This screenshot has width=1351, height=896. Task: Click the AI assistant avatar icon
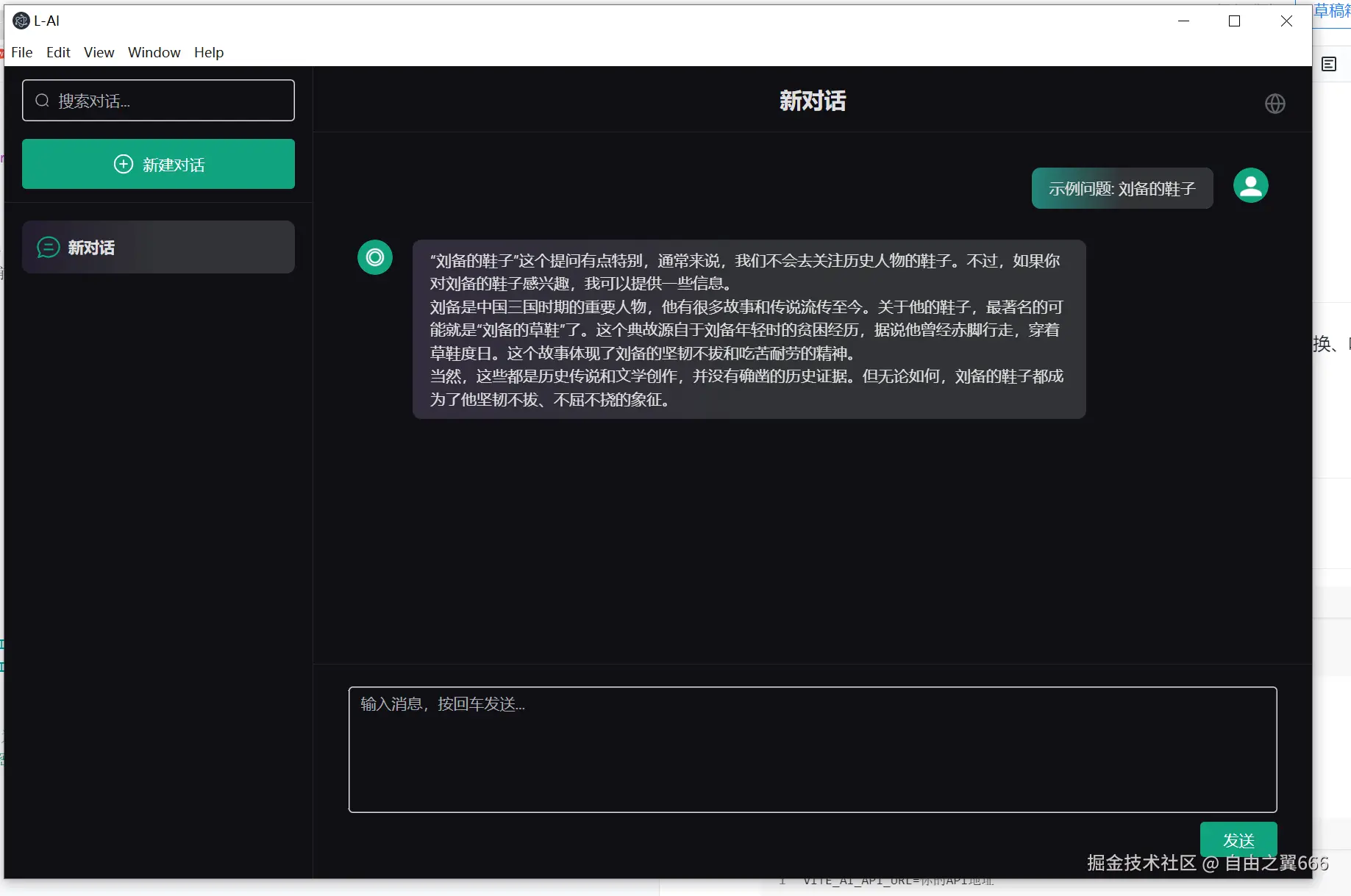375,257
